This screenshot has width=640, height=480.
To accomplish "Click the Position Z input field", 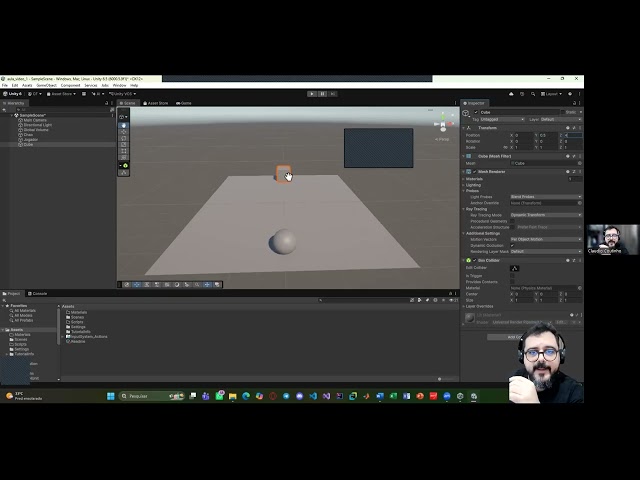I will click(573, 135).
